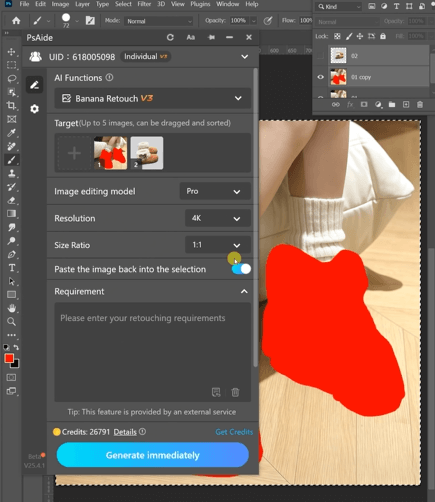Select the 01 copy layer thumbnail
Screen dimensions: 435x502
point(338,77)
